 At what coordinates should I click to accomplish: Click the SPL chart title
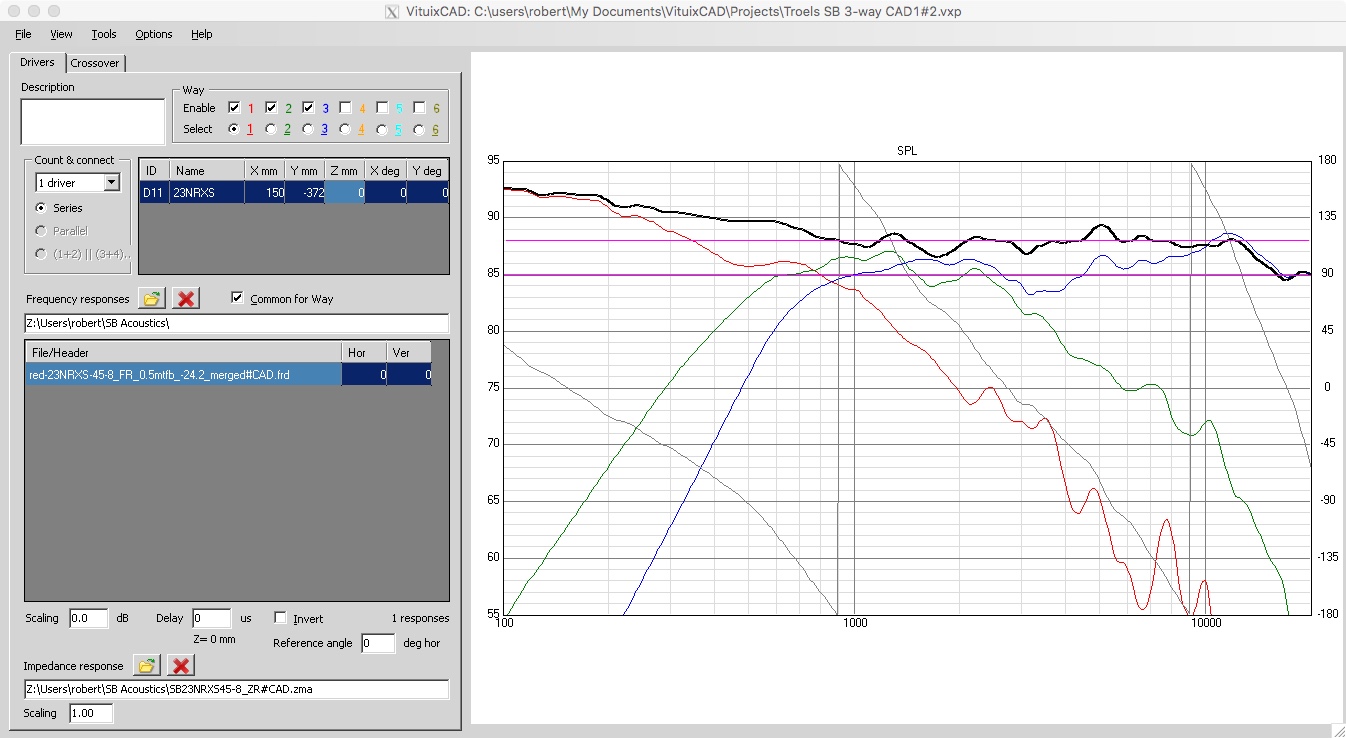coord(908,151)
